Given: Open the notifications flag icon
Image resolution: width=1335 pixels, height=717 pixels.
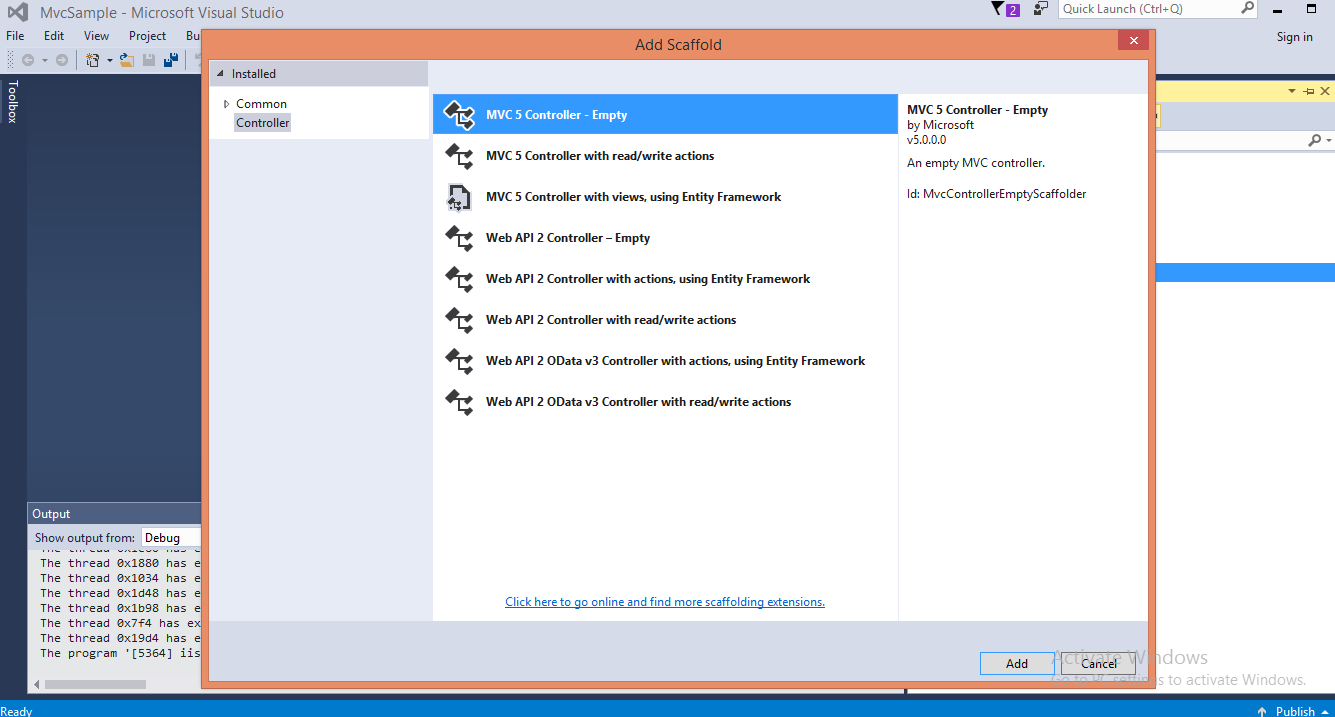Looking at the screenshot, I should pos(998,9).
